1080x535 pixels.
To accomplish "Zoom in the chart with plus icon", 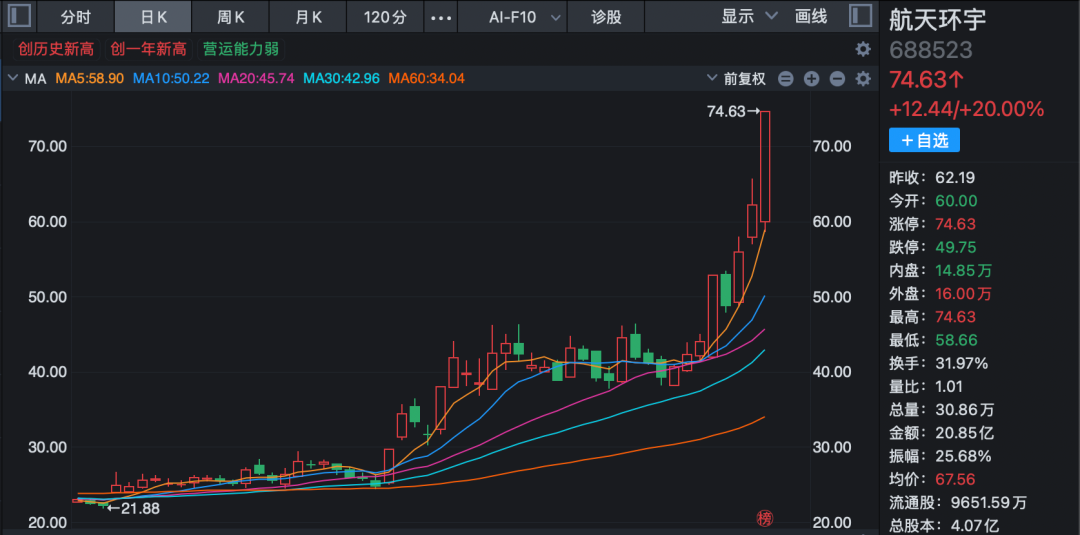I will [x=811, y=79].
